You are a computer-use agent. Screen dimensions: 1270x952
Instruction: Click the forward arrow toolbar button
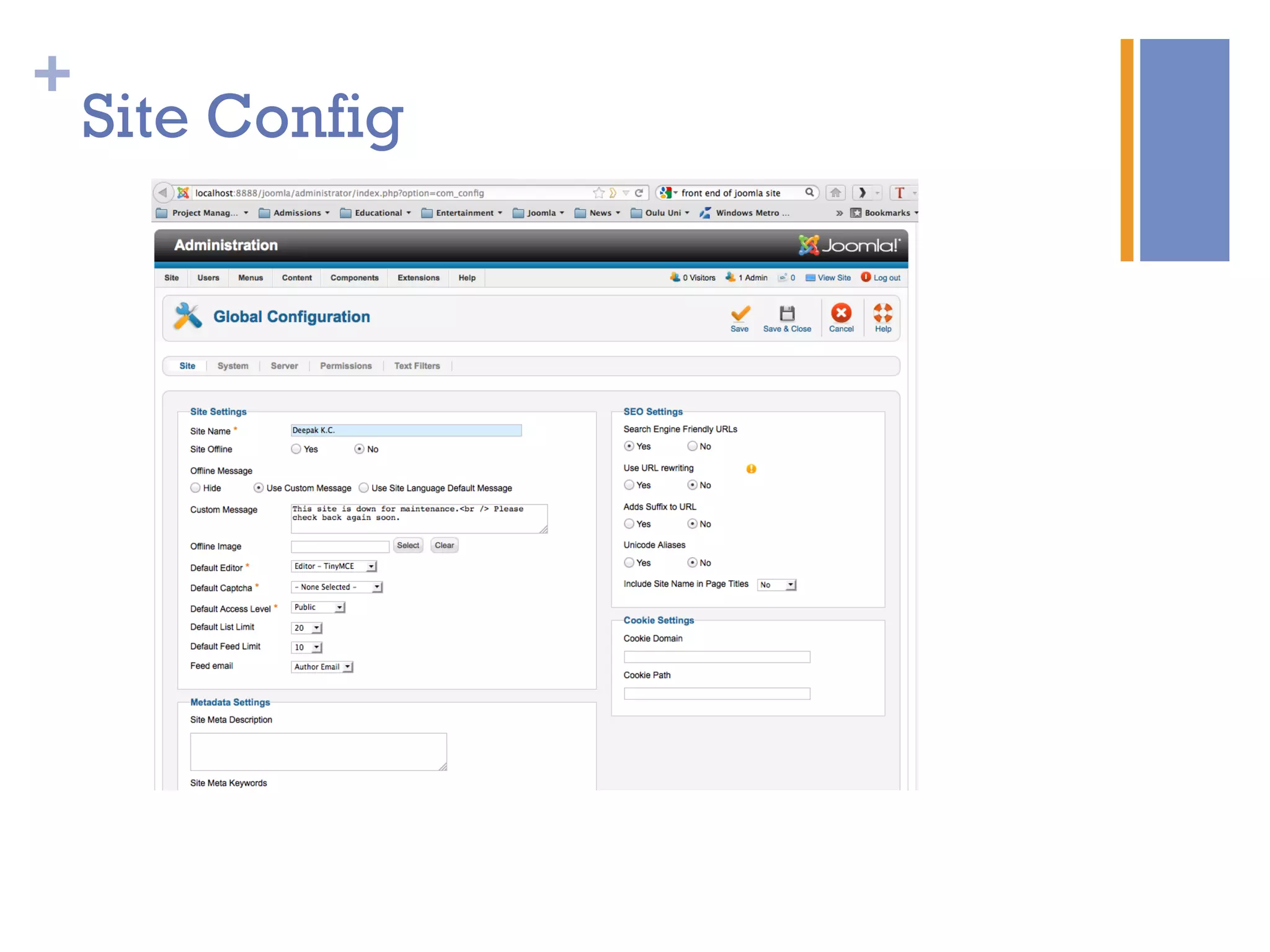[x=862, y=193]
